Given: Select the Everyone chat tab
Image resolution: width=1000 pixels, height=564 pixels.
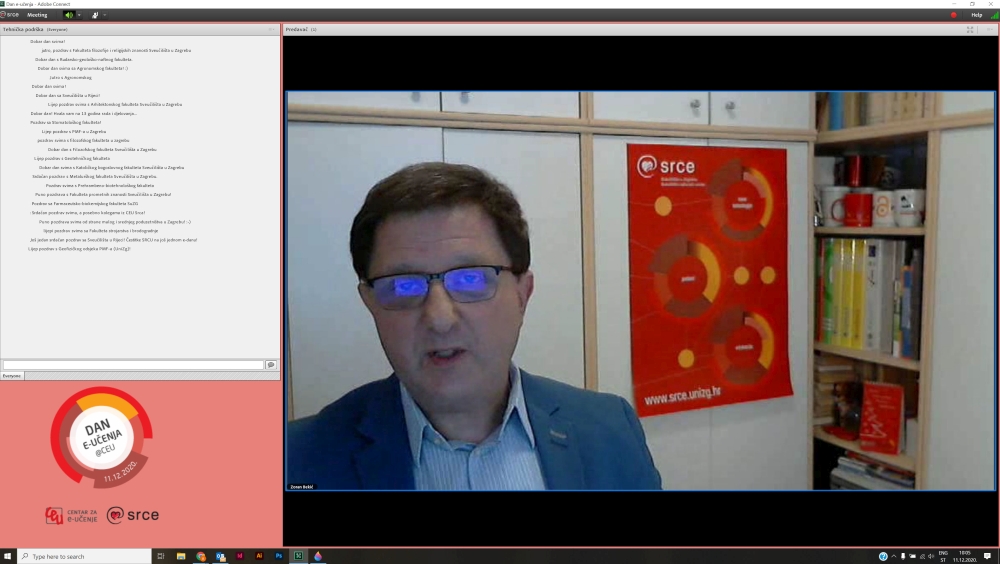Looking at the screenshot, I should (x=12, y=376).
